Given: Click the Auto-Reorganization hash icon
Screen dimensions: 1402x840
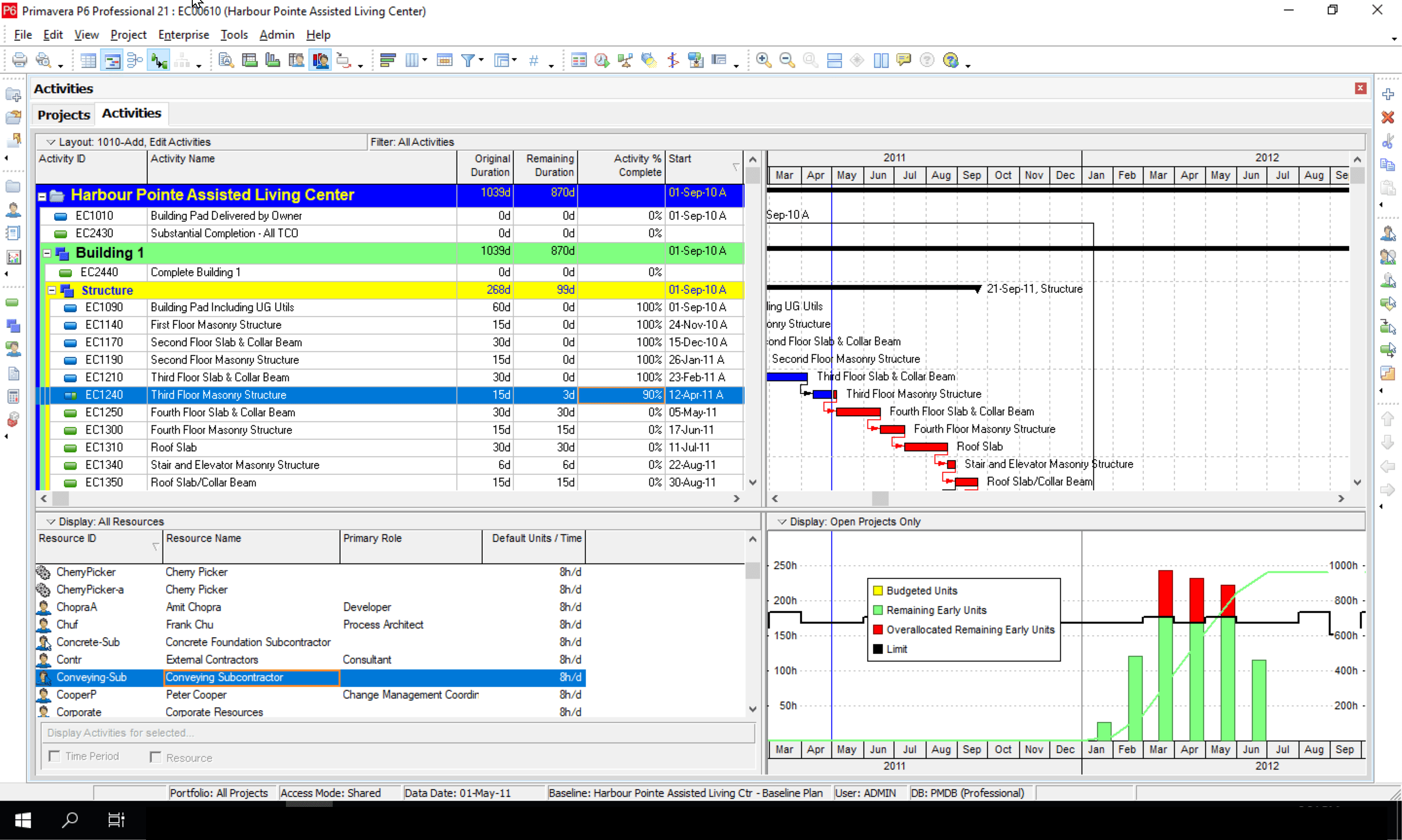Looking at the screenshot, I should pyautogui.click(x=533, y=60).
